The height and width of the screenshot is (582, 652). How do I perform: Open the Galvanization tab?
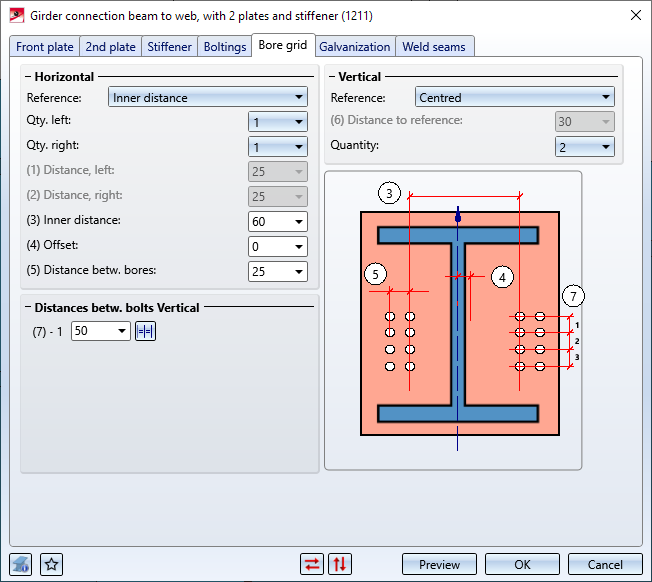tap(355, 47)
